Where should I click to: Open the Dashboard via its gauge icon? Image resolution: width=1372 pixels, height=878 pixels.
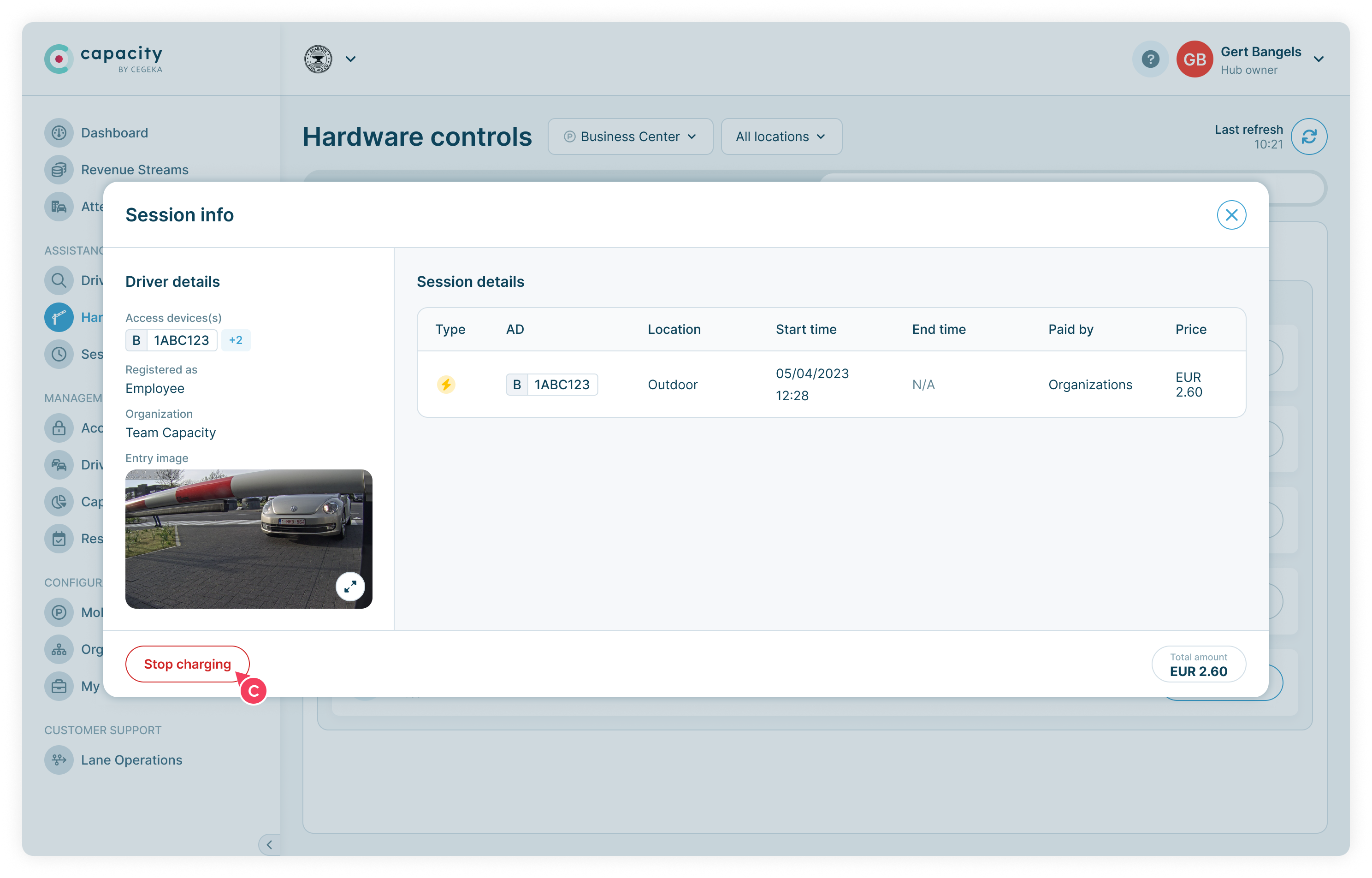pyautogui.click(x=59, y=132)
